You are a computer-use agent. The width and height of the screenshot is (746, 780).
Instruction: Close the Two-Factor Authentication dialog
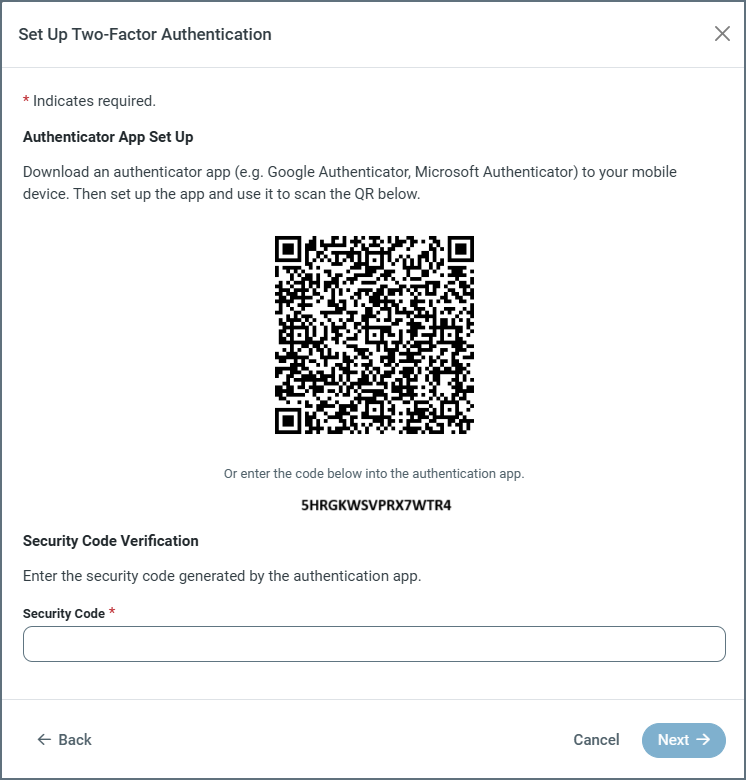tap(722, 34)
